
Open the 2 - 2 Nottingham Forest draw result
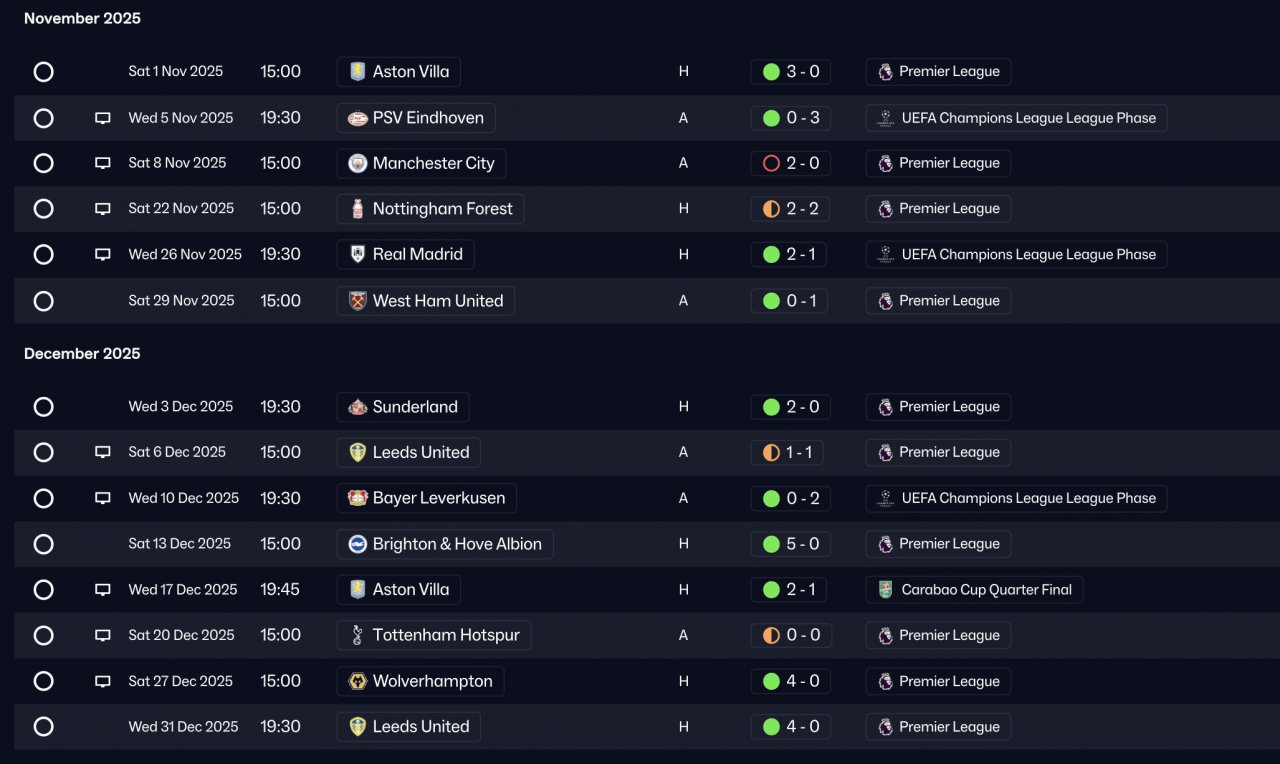tap(790, 209)
